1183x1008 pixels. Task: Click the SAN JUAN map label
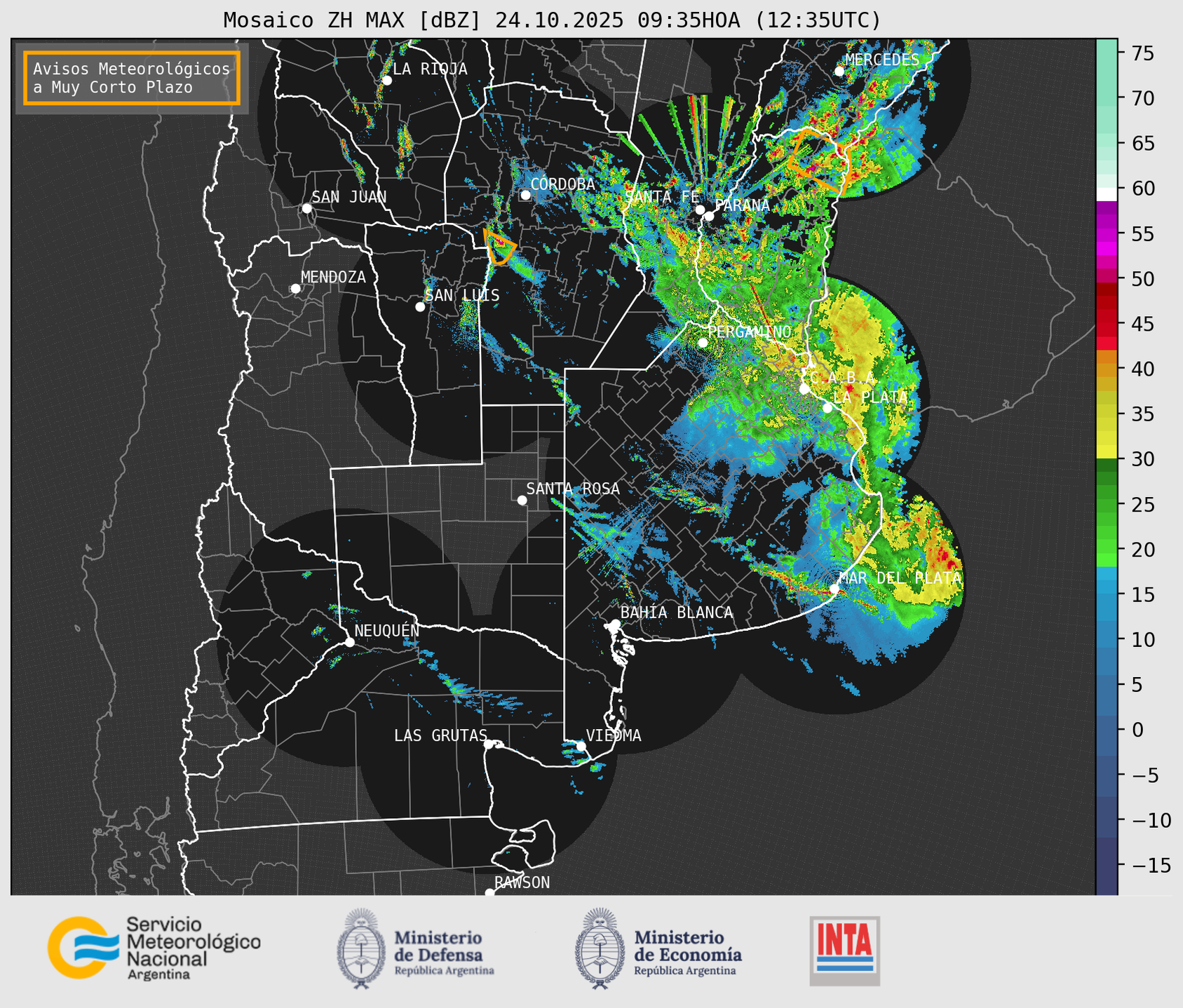click(x=349, y=197)
